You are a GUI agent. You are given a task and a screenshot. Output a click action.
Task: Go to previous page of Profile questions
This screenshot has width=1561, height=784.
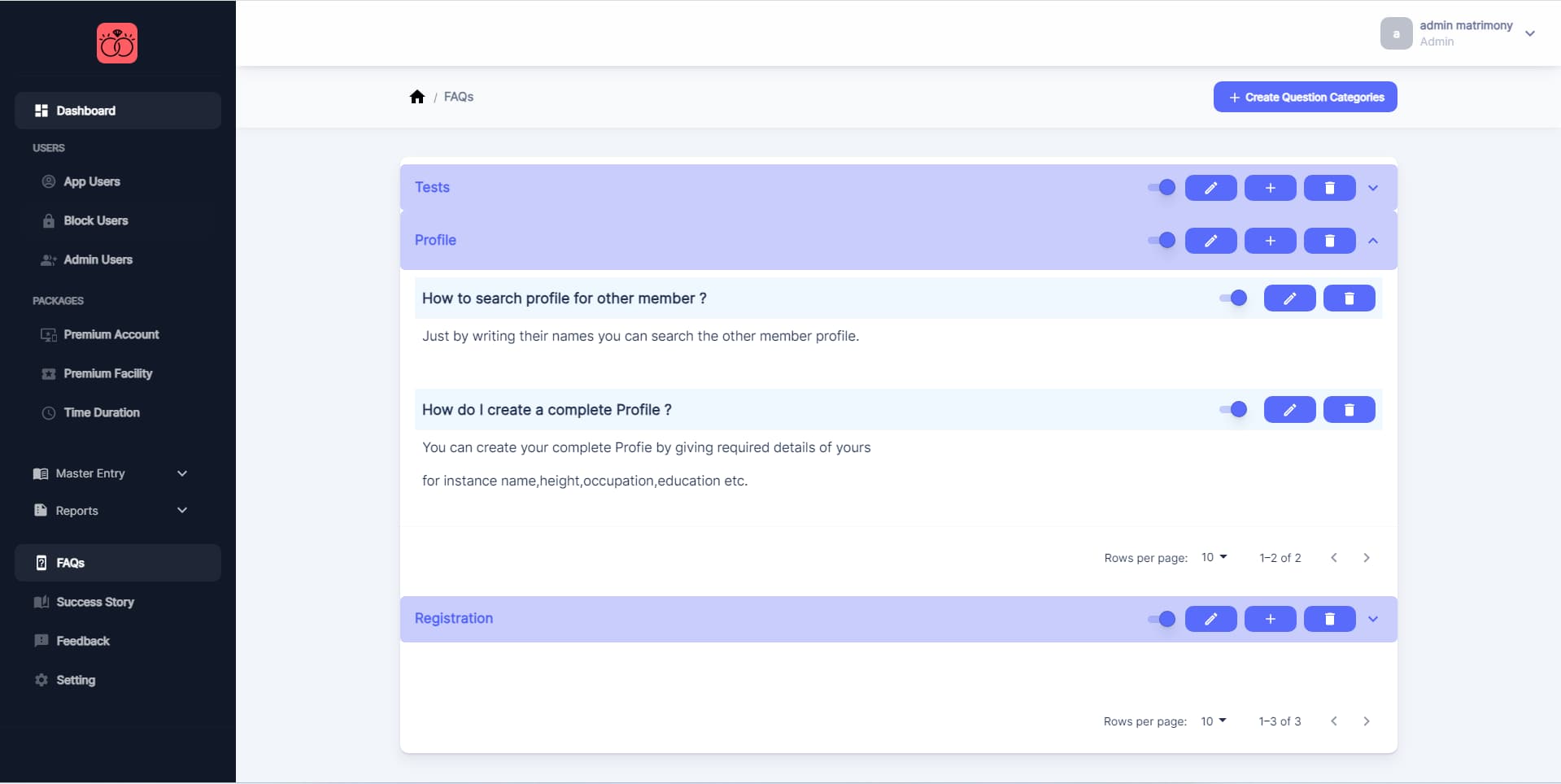[x=1334, y=558]
